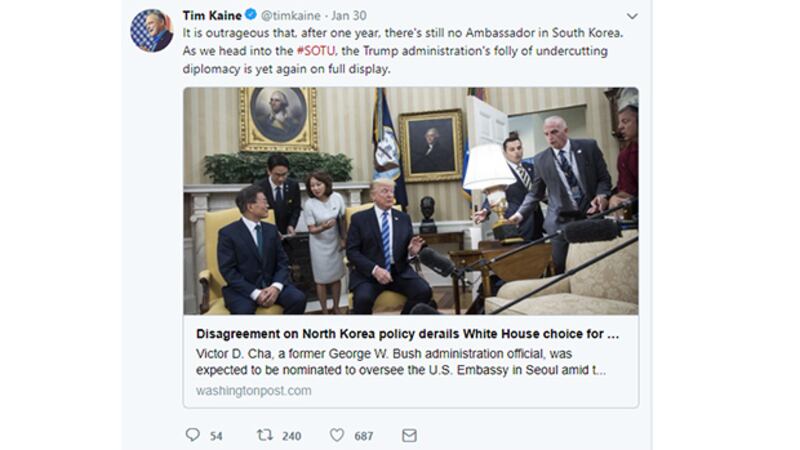
Task: Click the reply speech bubble icon
Action: [192, 435]
